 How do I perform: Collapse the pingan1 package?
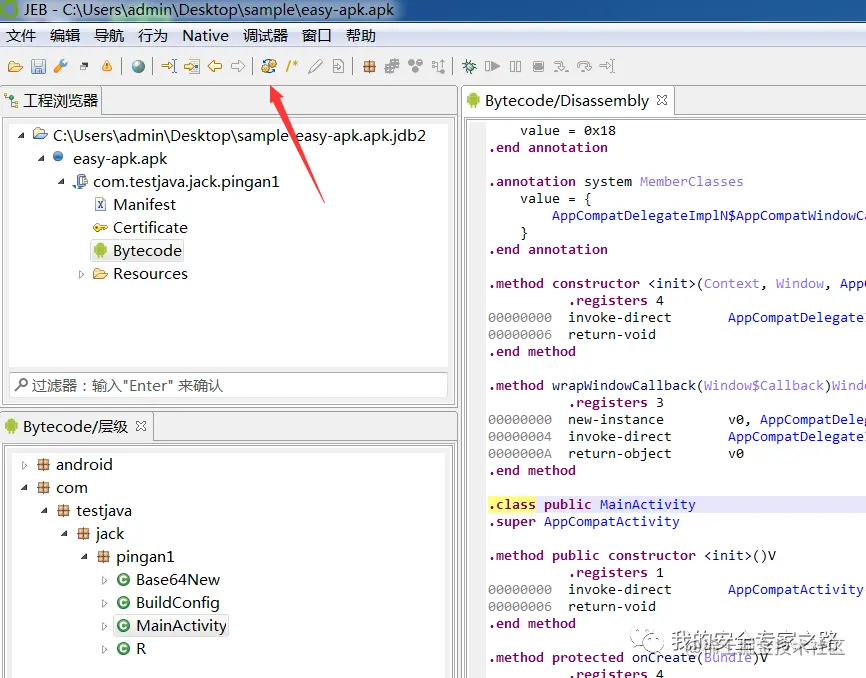coord(85,557)
